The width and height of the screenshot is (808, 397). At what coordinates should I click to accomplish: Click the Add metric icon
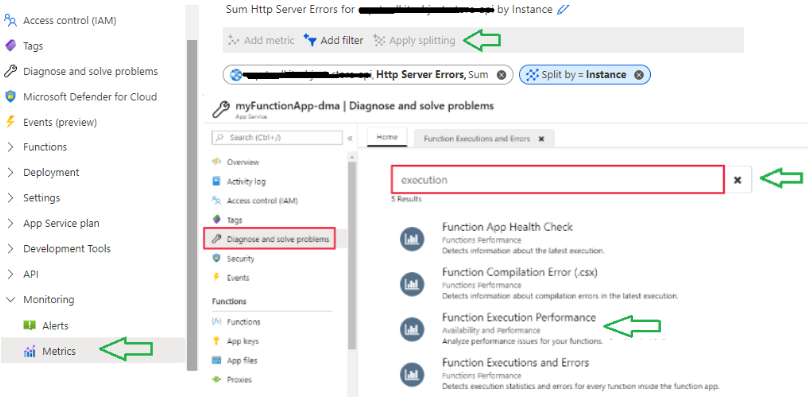[234, 40]
